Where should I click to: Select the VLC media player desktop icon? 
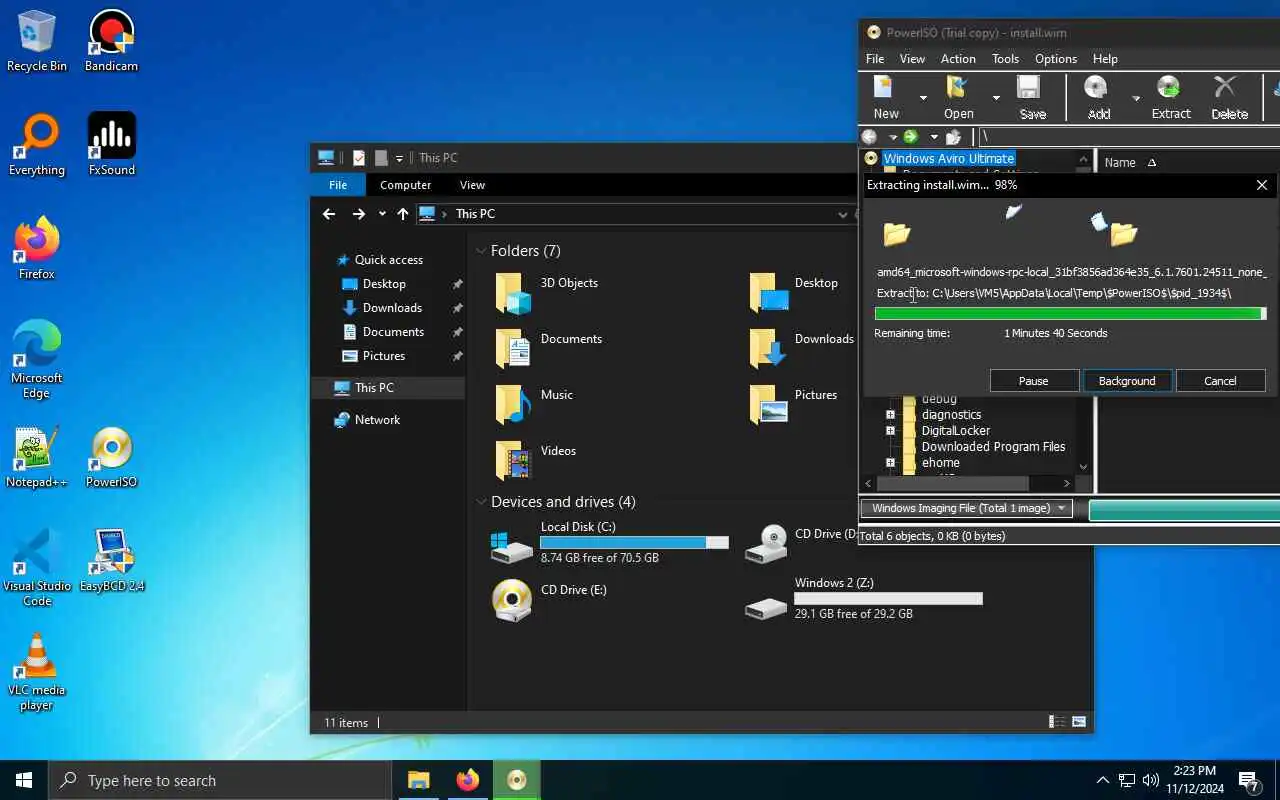[x=37, y=672]
